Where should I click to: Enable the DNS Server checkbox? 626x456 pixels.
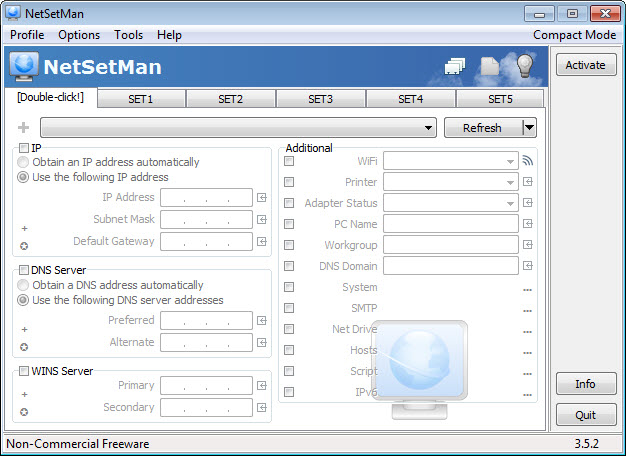coord(24,270)
